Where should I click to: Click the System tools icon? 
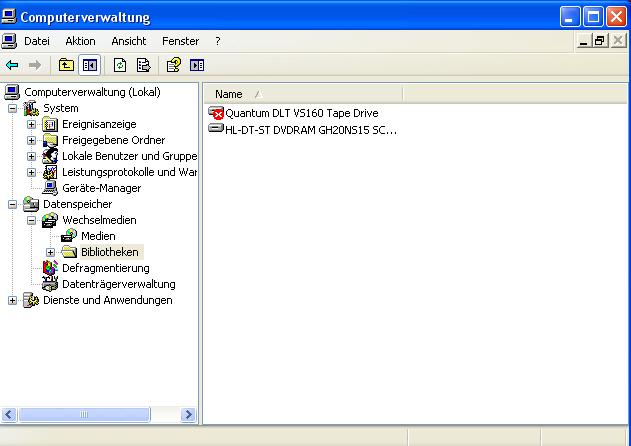coord(31,108)
